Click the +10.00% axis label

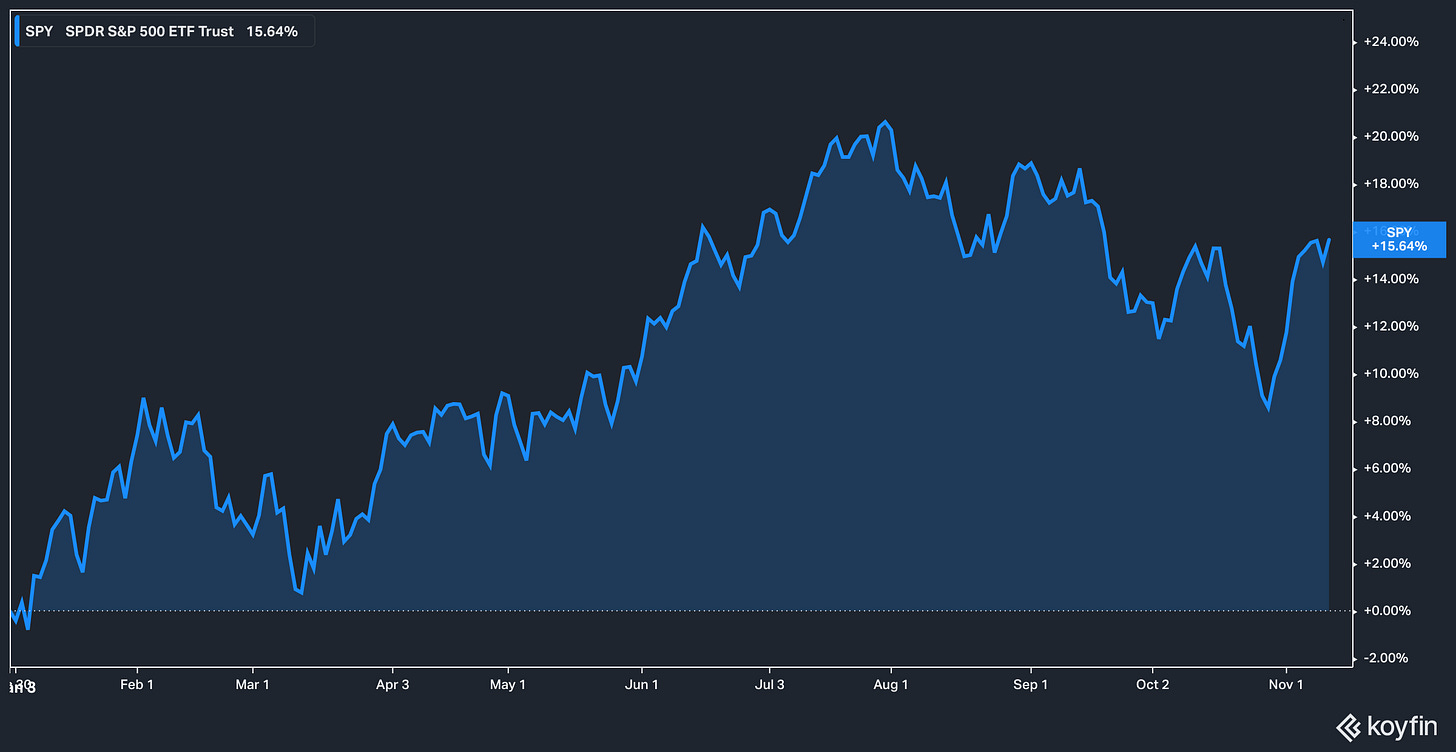pyautogui.click(x=1391, y=374)
